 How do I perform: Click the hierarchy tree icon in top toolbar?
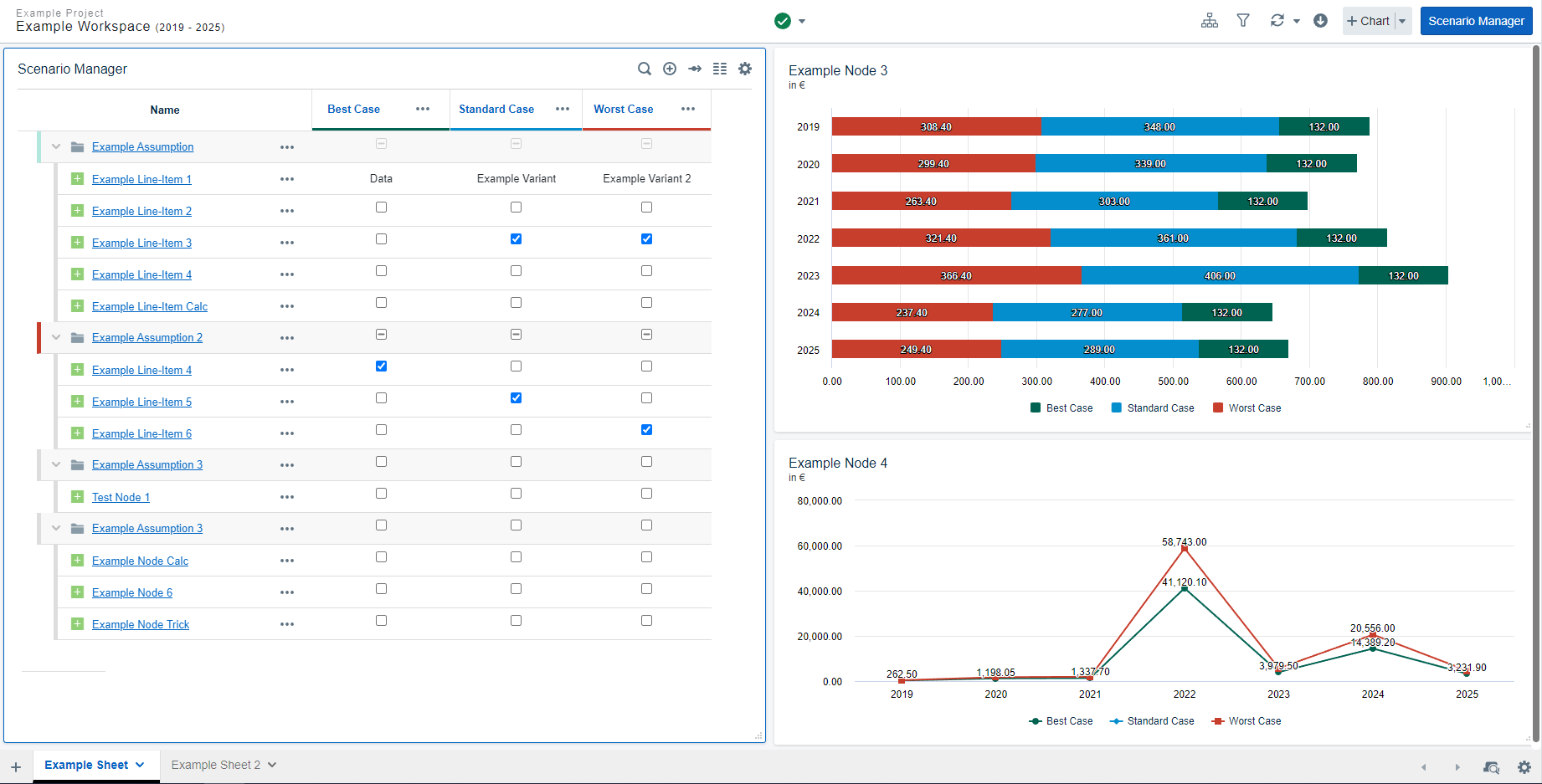coord(1209,19)
